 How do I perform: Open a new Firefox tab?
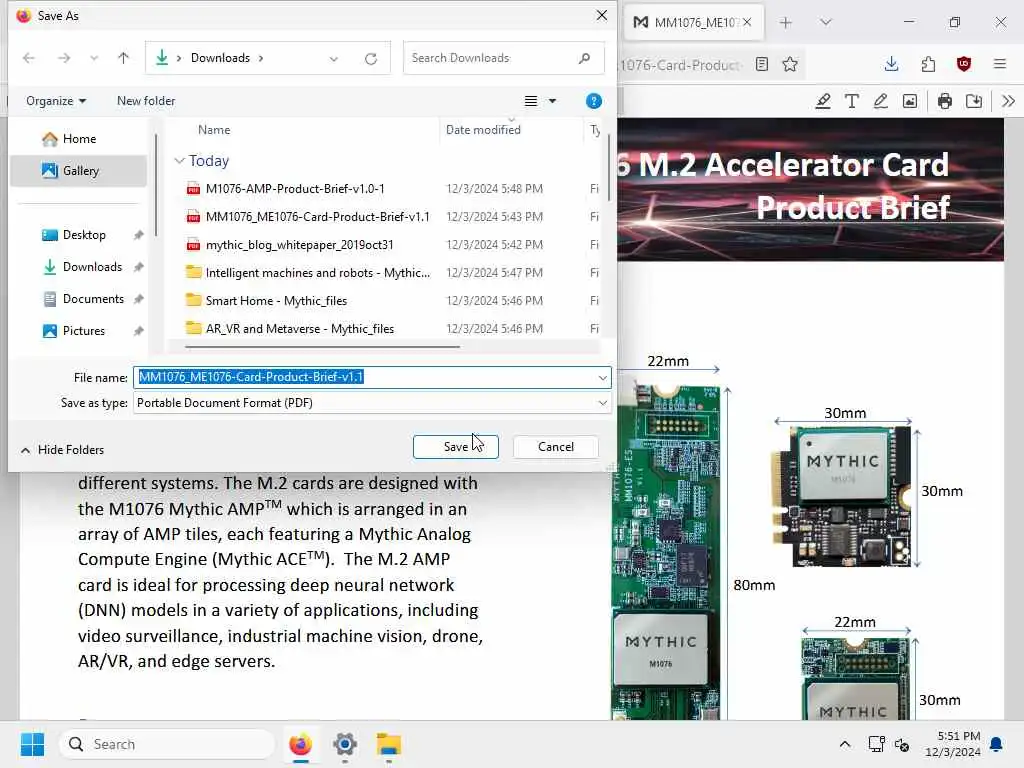(x=786, y=23)
